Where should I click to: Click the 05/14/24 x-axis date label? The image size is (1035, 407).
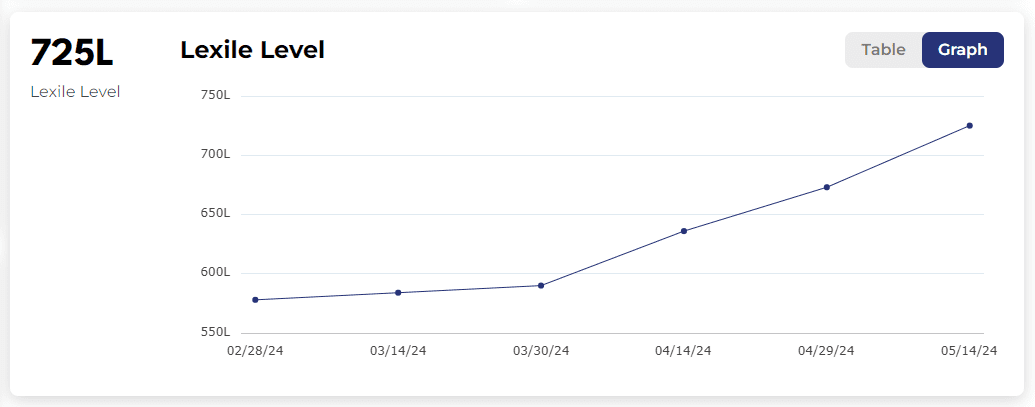[969, 351]
